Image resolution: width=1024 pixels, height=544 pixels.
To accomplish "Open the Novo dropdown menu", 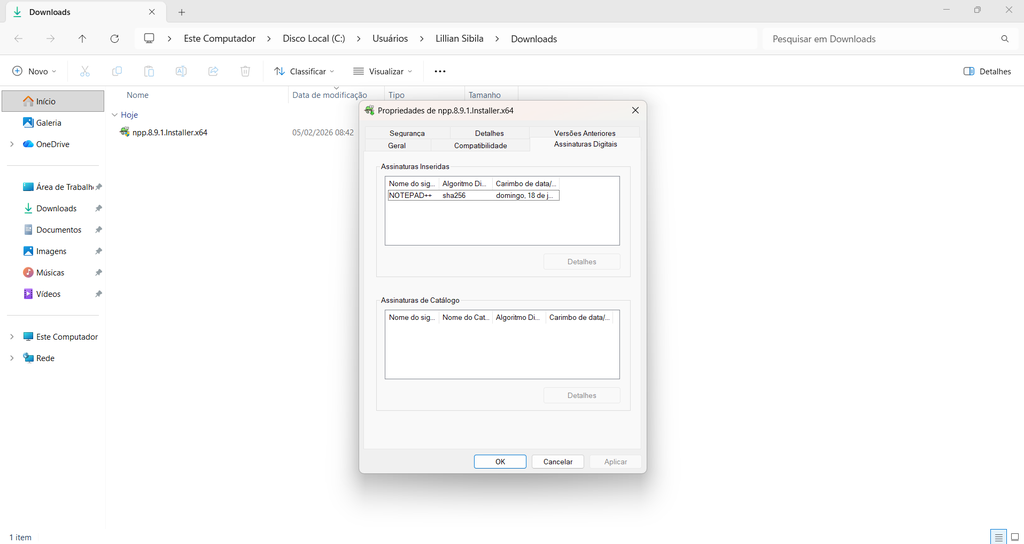I will [x=35, y=71].
